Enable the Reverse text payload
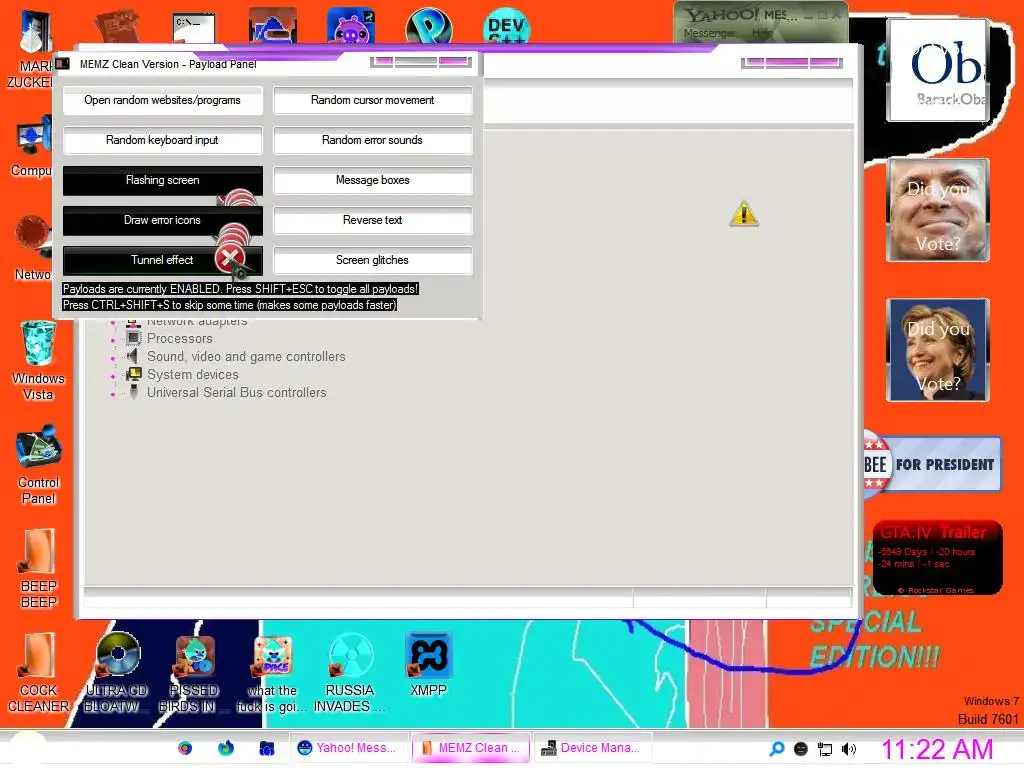Screen dimensions: 1024x768 (x=372, y=220)
